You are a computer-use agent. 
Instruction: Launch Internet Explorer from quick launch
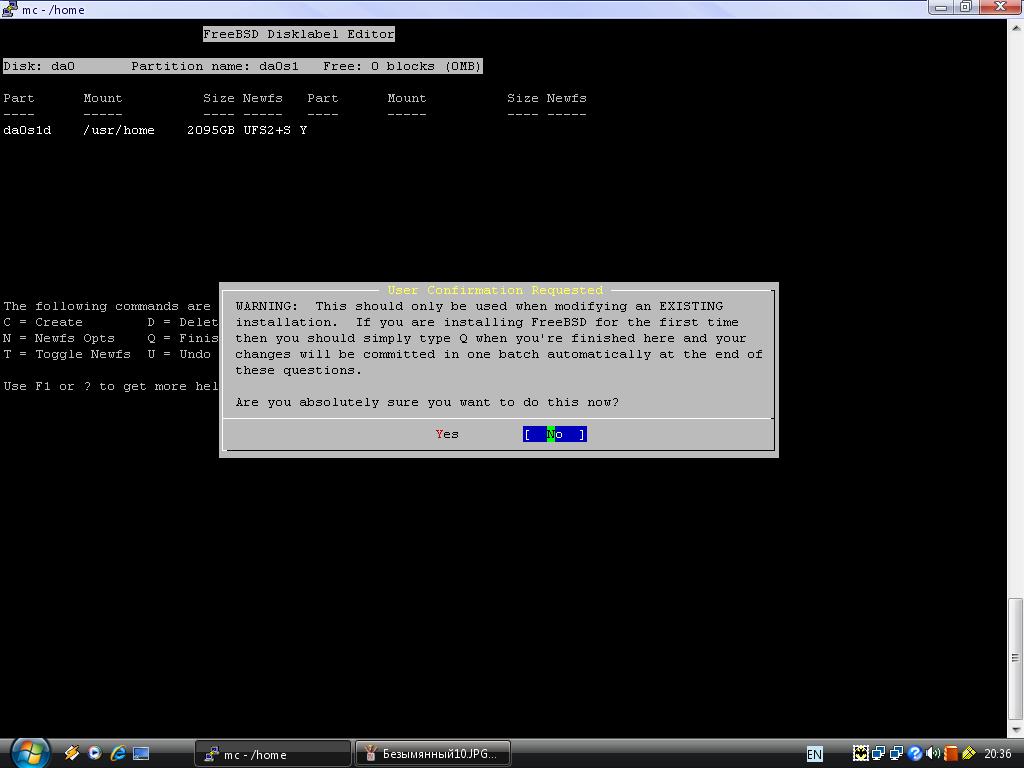tap(117, 753)
